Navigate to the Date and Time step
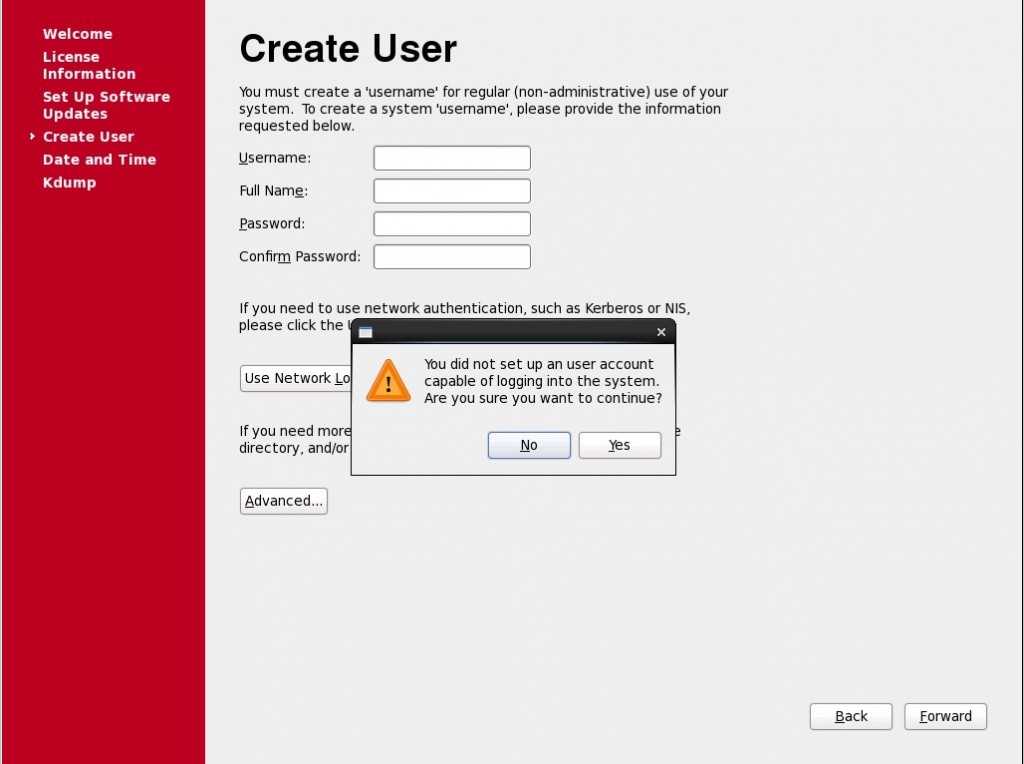This screenshot has height=764, width=1024. pyautogui.click(x=99, y=159)
